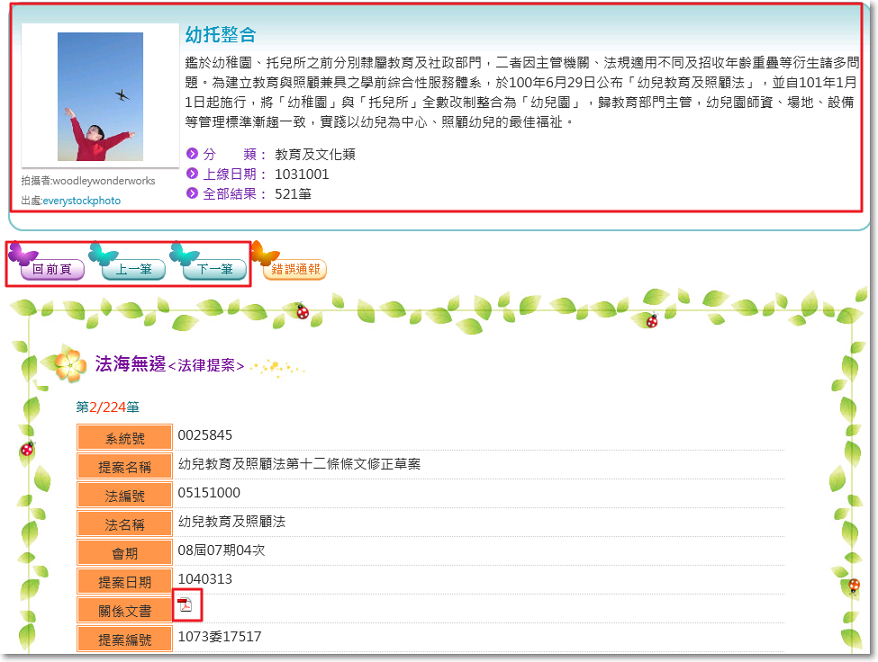Click the arrow bullet before 分類
Screen dimensions: 878x662
click(192, 154)
